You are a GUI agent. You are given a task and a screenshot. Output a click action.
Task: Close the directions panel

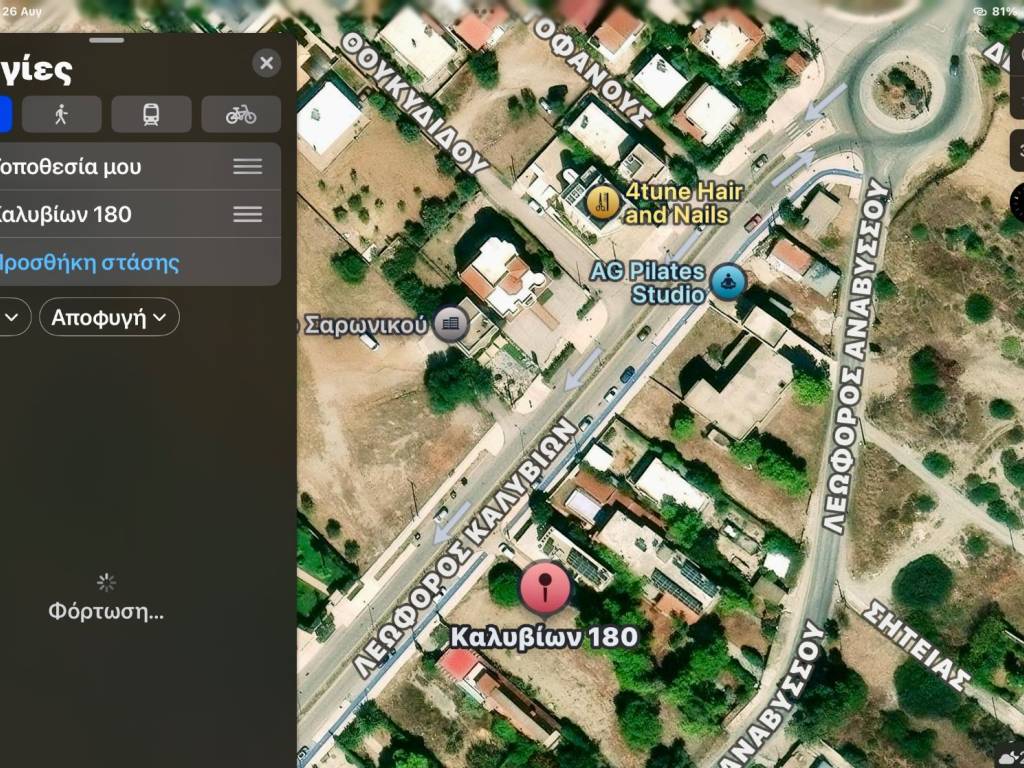pos(266,63)
